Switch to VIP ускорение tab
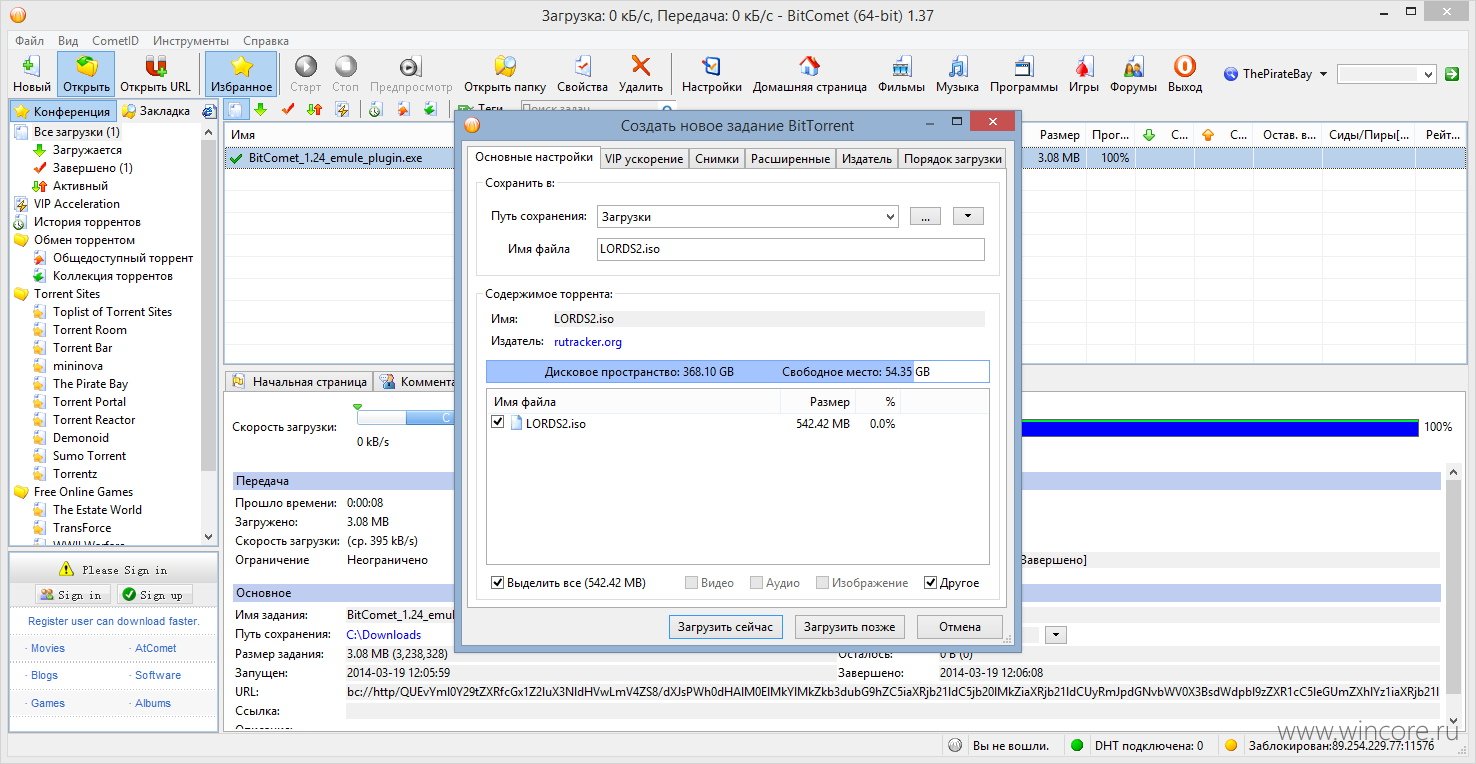1476x764 pixels. point(645,158)
